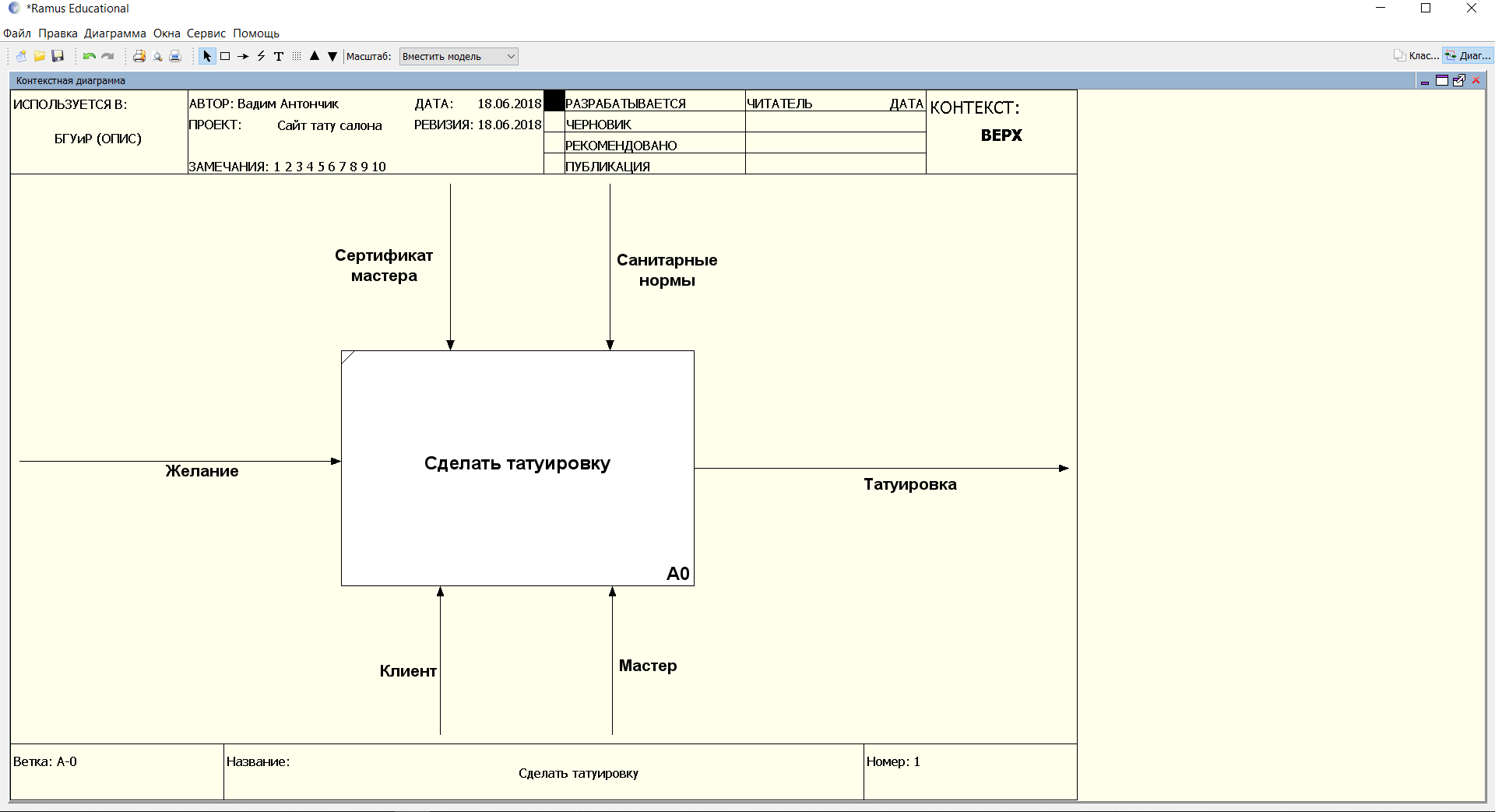Click the ПРОЕКТ 'Сайт тату салона' text
This screenshot has width=1495, height=812.
point(329,125)
